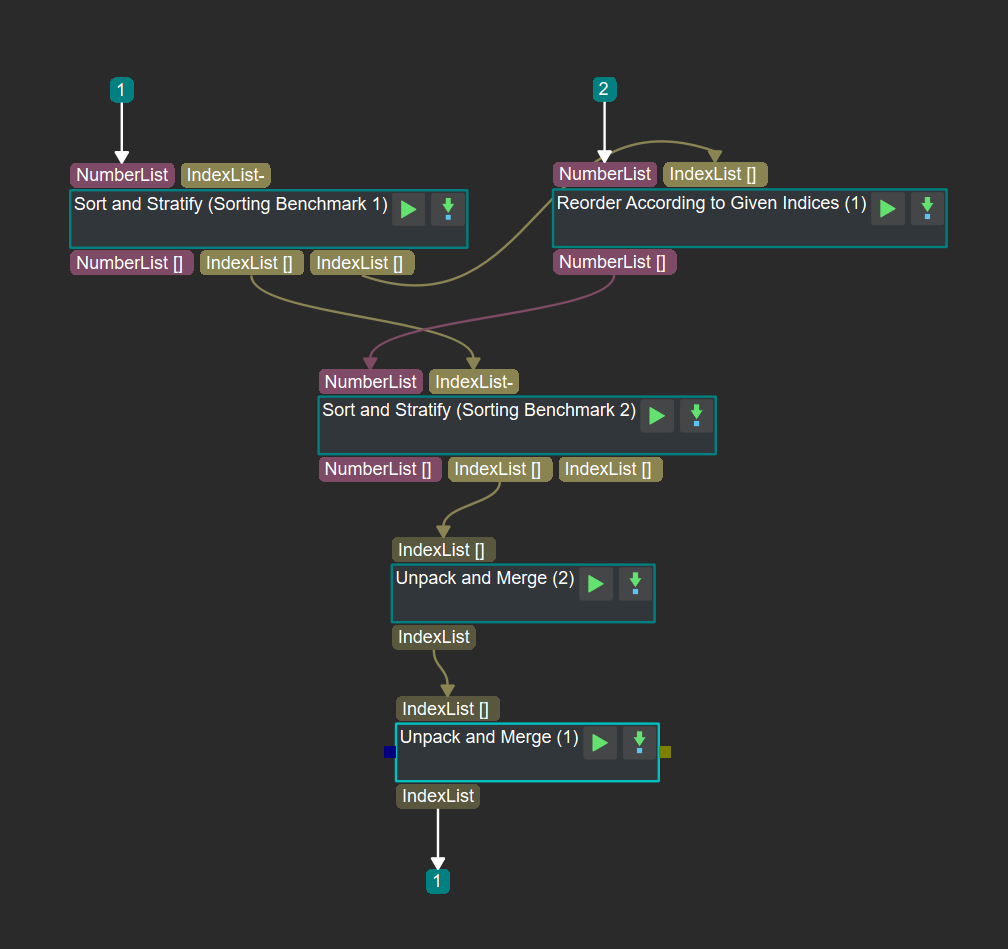Run the Unpack and Merge (1) node
The width and height of the screenshot is (1008, 949).
tap(600, 743)
